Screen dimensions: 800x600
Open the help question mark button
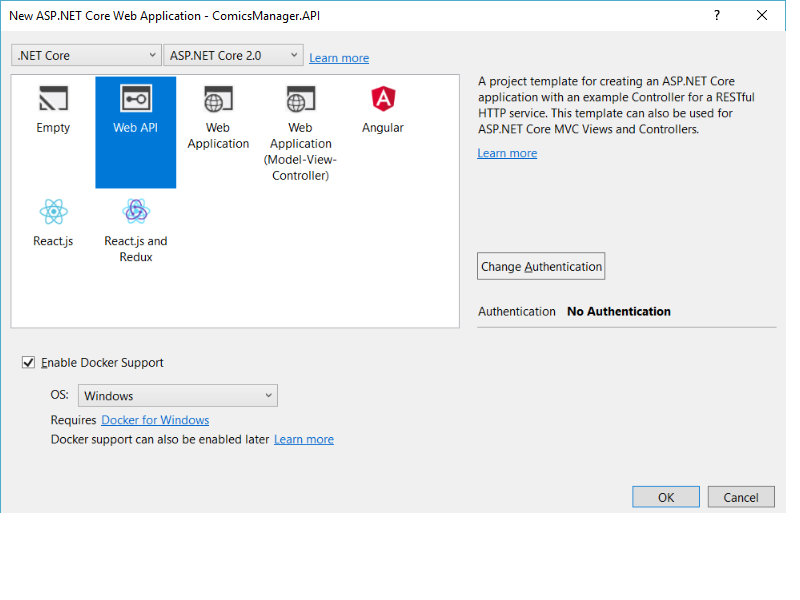(717, 15)
